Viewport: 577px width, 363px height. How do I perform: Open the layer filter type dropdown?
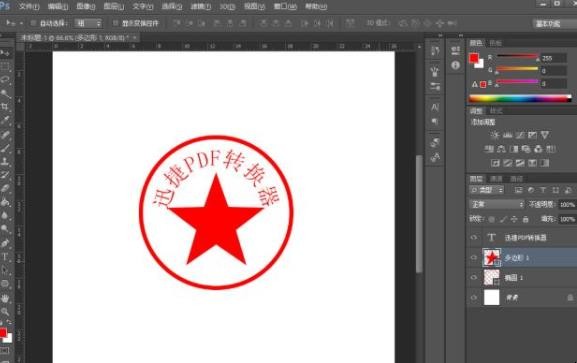pos(487,190)
